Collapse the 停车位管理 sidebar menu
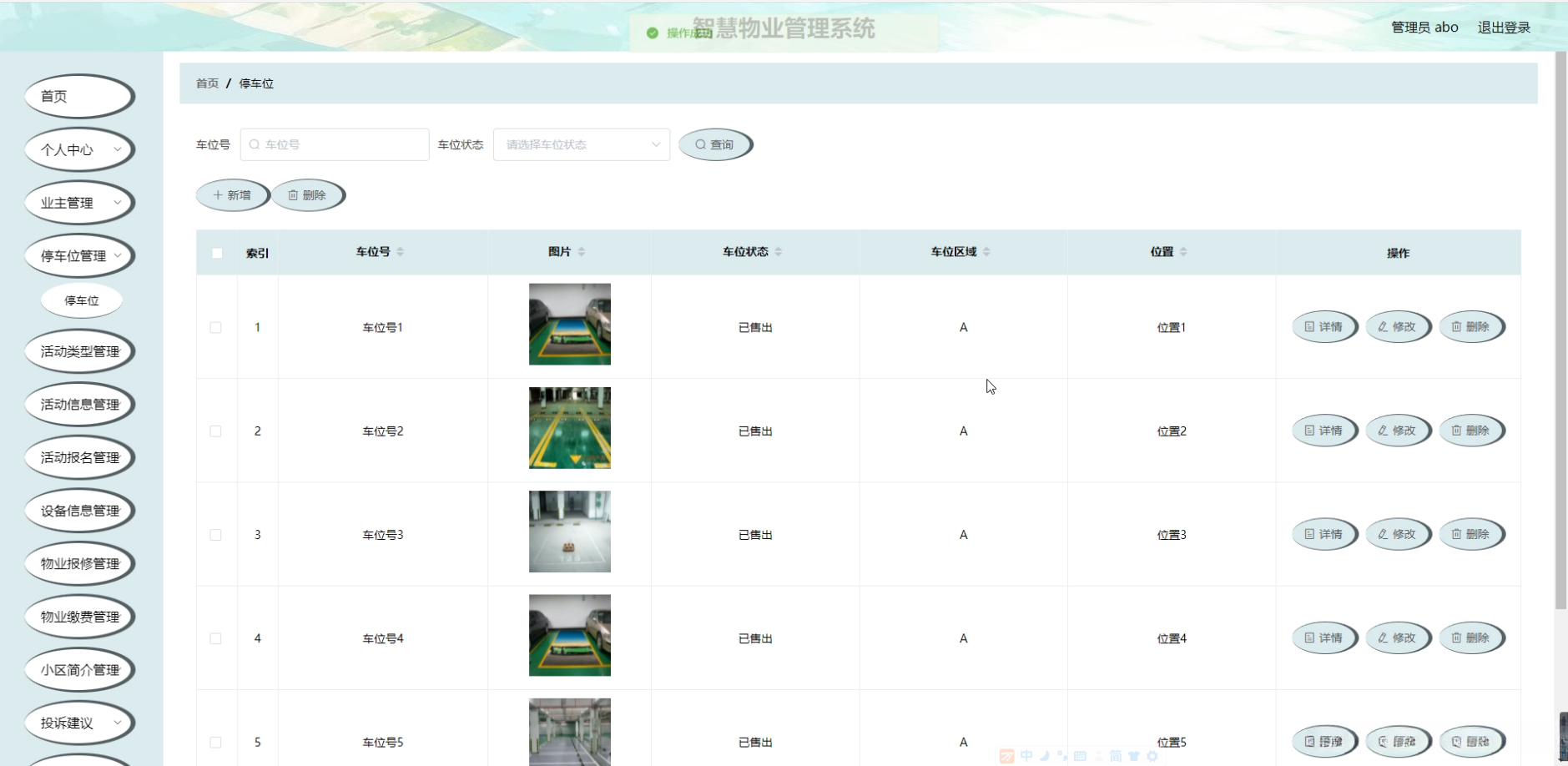 (x=80, y=256)
